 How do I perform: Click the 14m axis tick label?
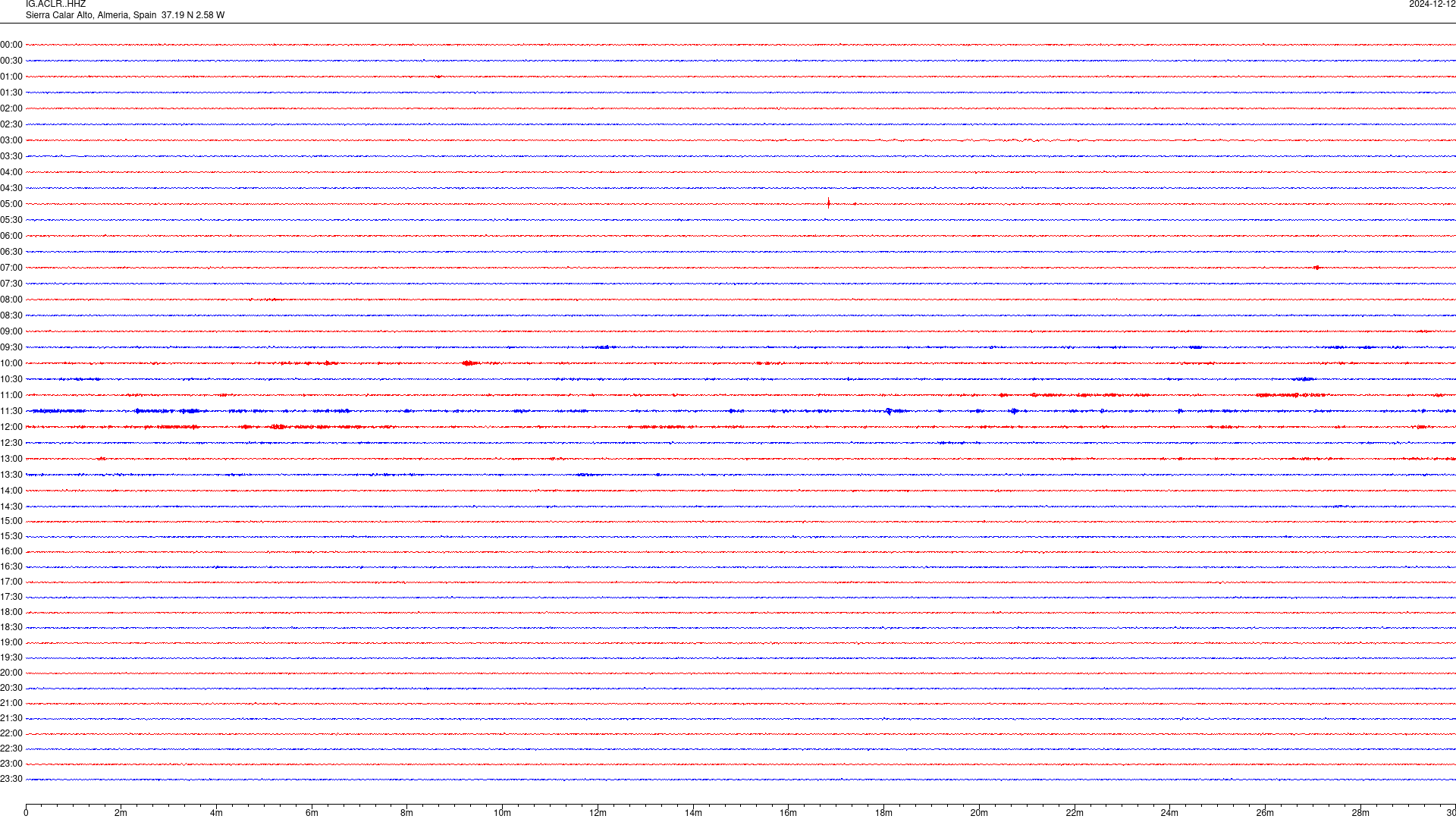(x=693, y=813)
